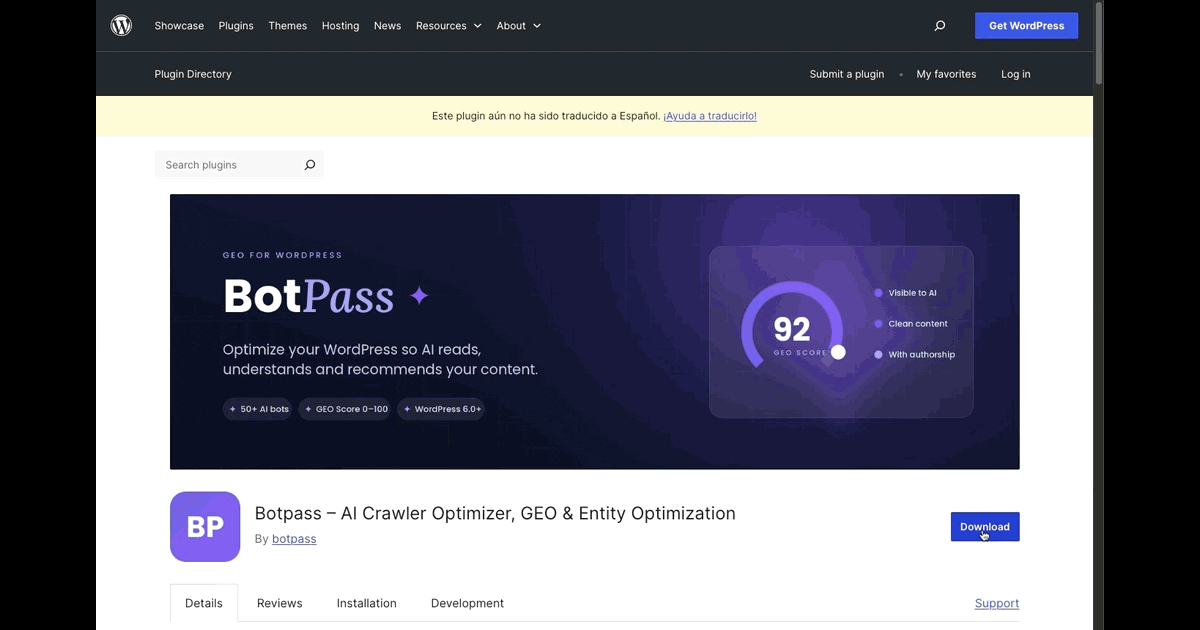Switch to the Development tab
This screenshot has height=630, width=1200.
(x=467, y=603)
